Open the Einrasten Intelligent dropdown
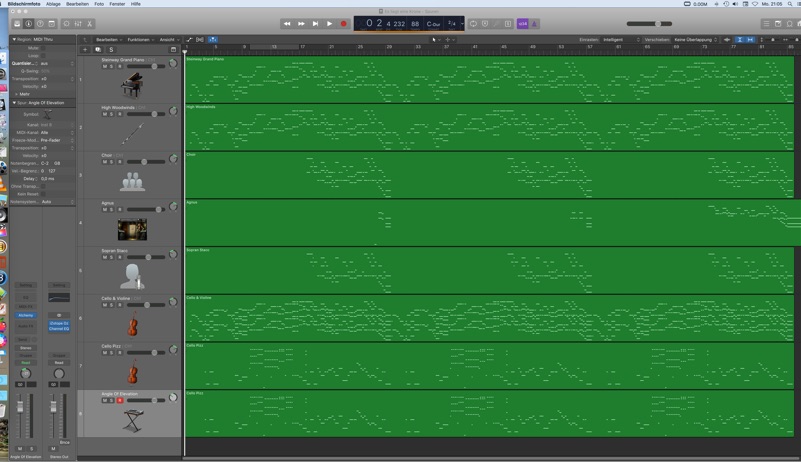This screenshot has height=462, width=801. 621,39
